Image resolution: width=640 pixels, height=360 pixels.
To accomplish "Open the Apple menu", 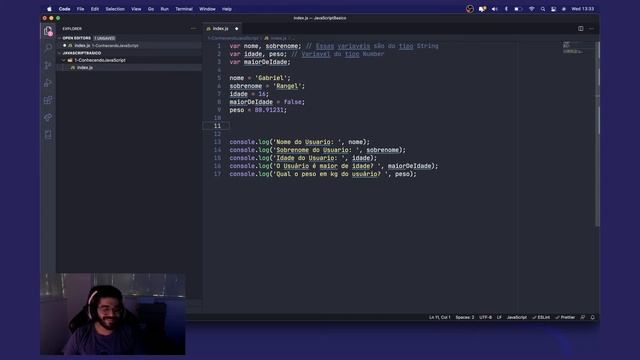I will click(x=49, y=9).
